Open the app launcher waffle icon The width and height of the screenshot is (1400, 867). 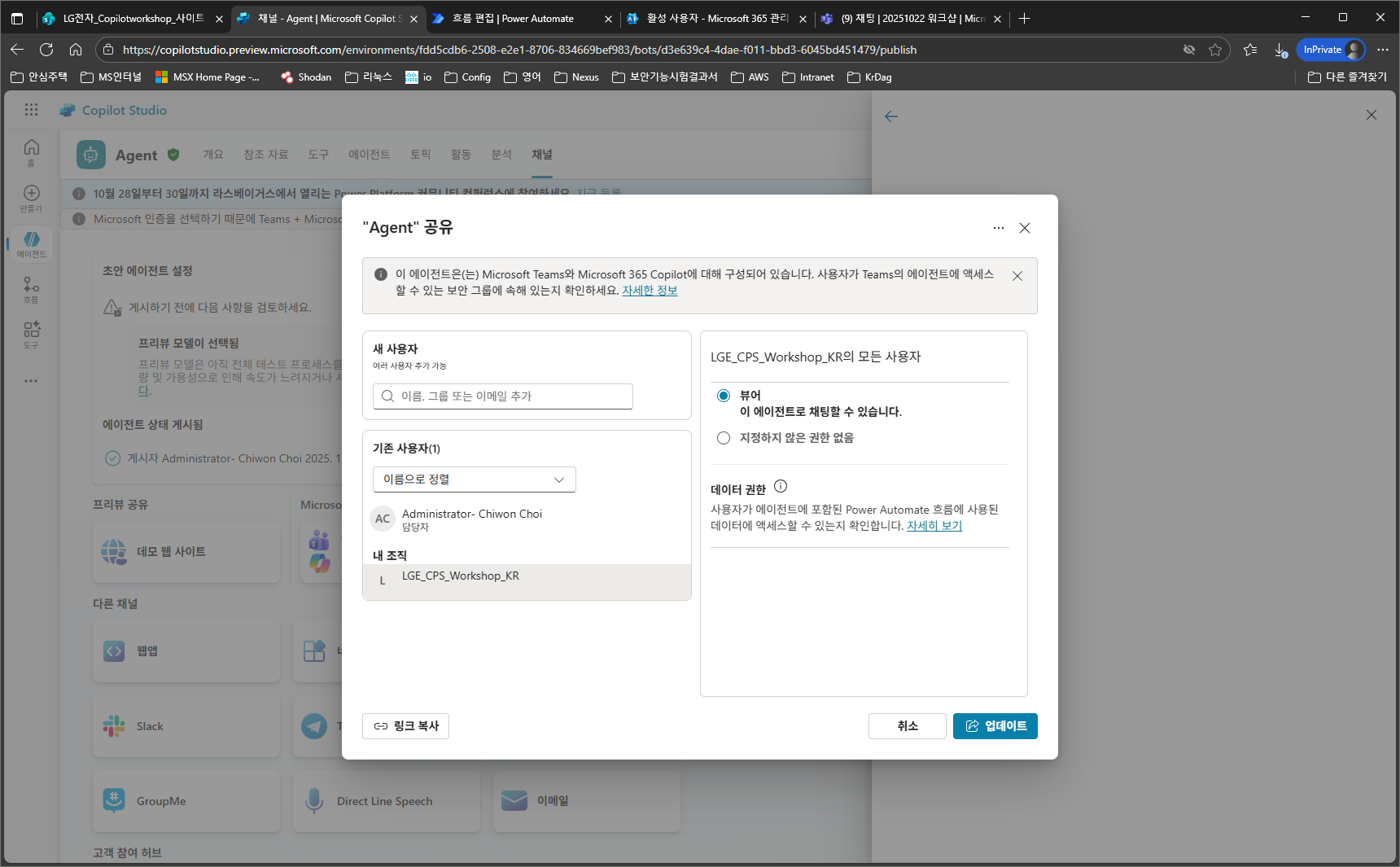tap(31, 110)
